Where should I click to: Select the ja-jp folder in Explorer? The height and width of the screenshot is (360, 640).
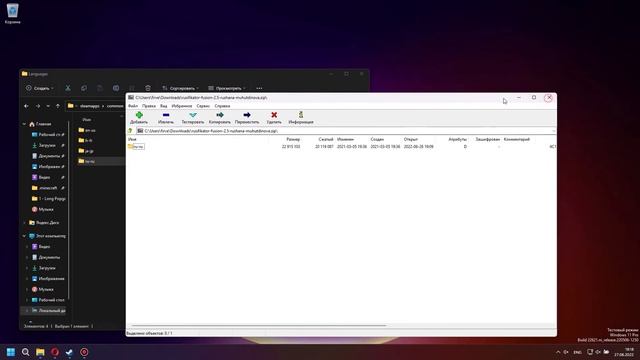[86, 151]
